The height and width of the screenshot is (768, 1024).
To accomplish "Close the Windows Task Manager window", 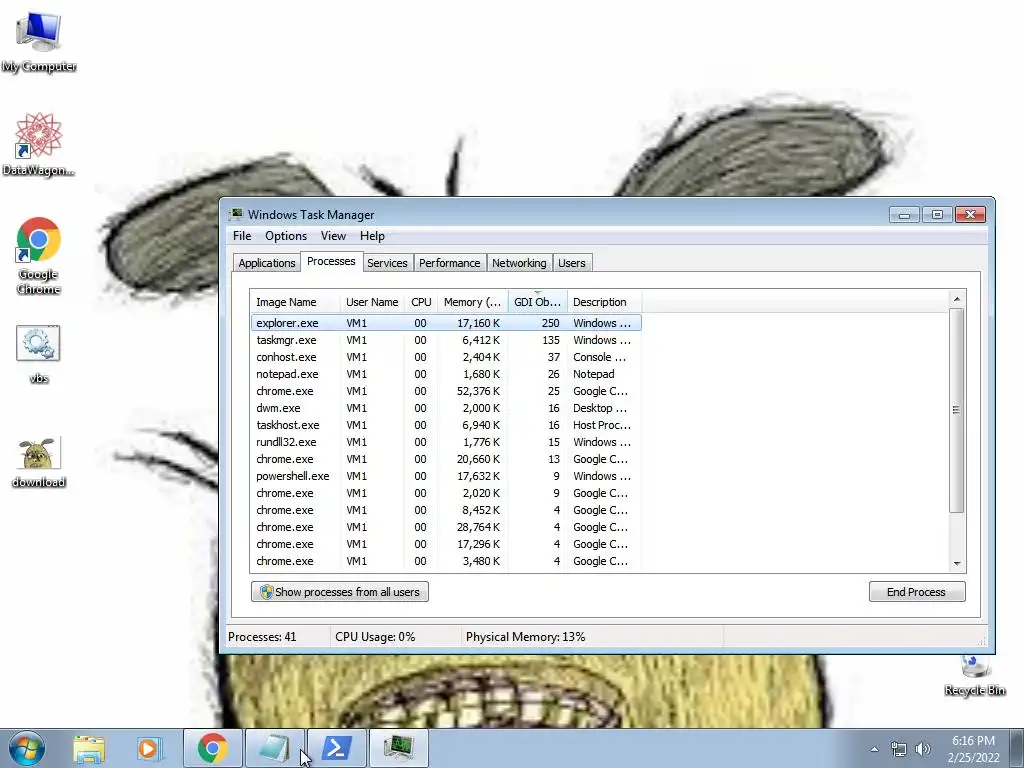I will [x=970, y=214].
